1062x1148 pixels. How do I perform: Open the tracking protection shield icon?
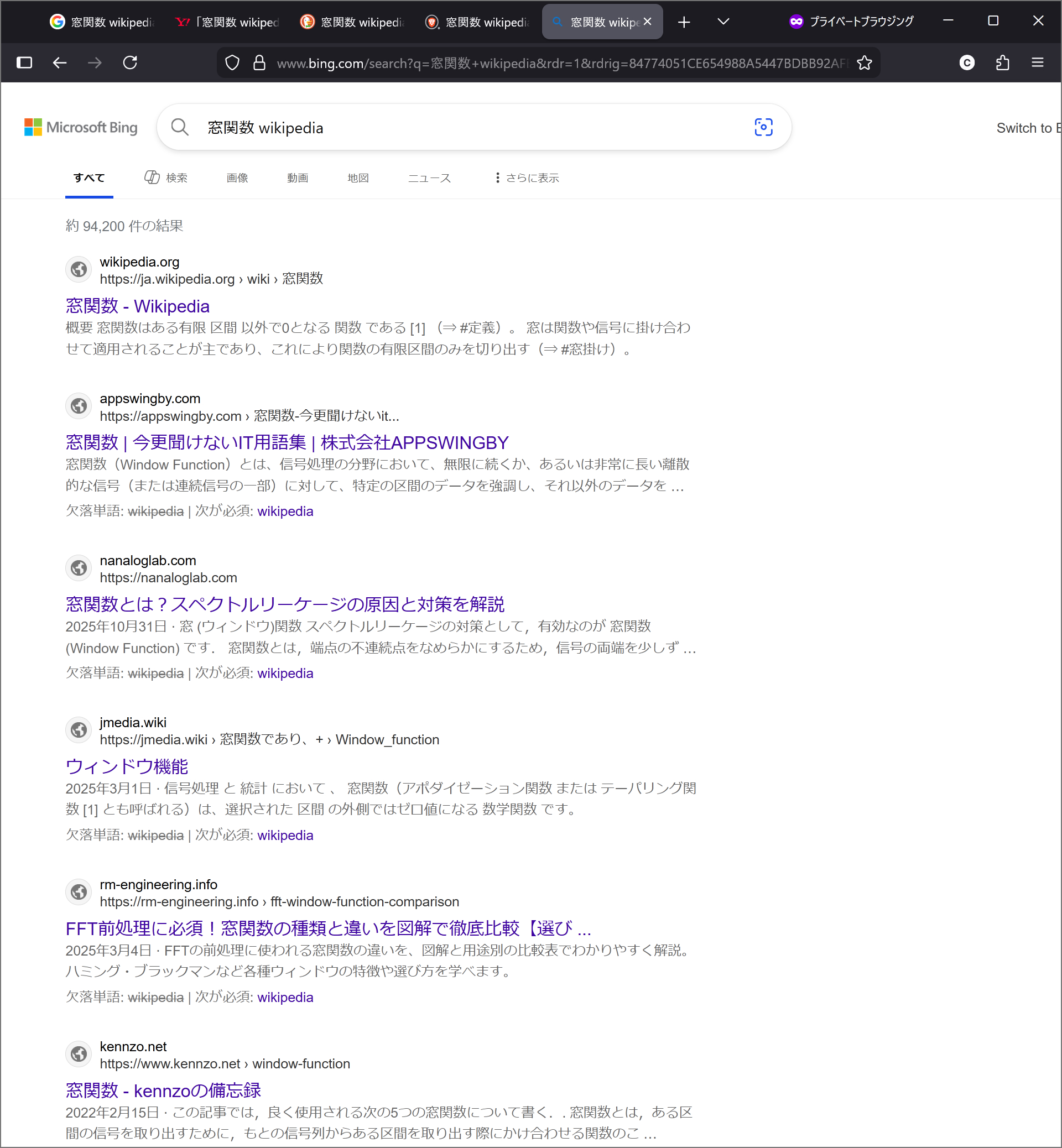(232, 62)
